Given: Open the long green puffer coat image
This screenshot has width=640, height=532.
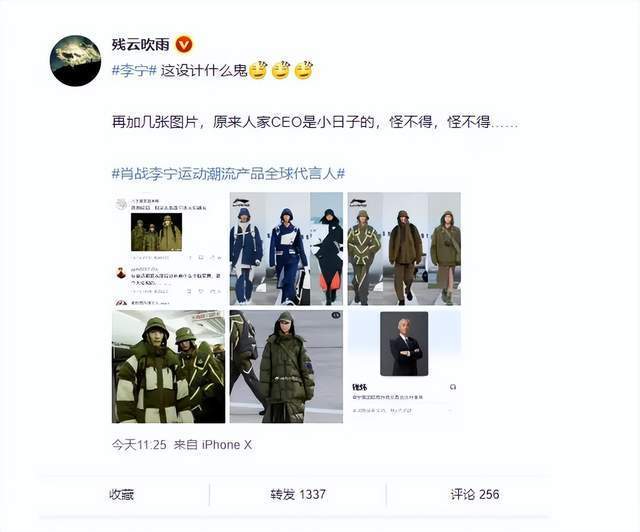Looking at the screenshot, I should point(286,367).
